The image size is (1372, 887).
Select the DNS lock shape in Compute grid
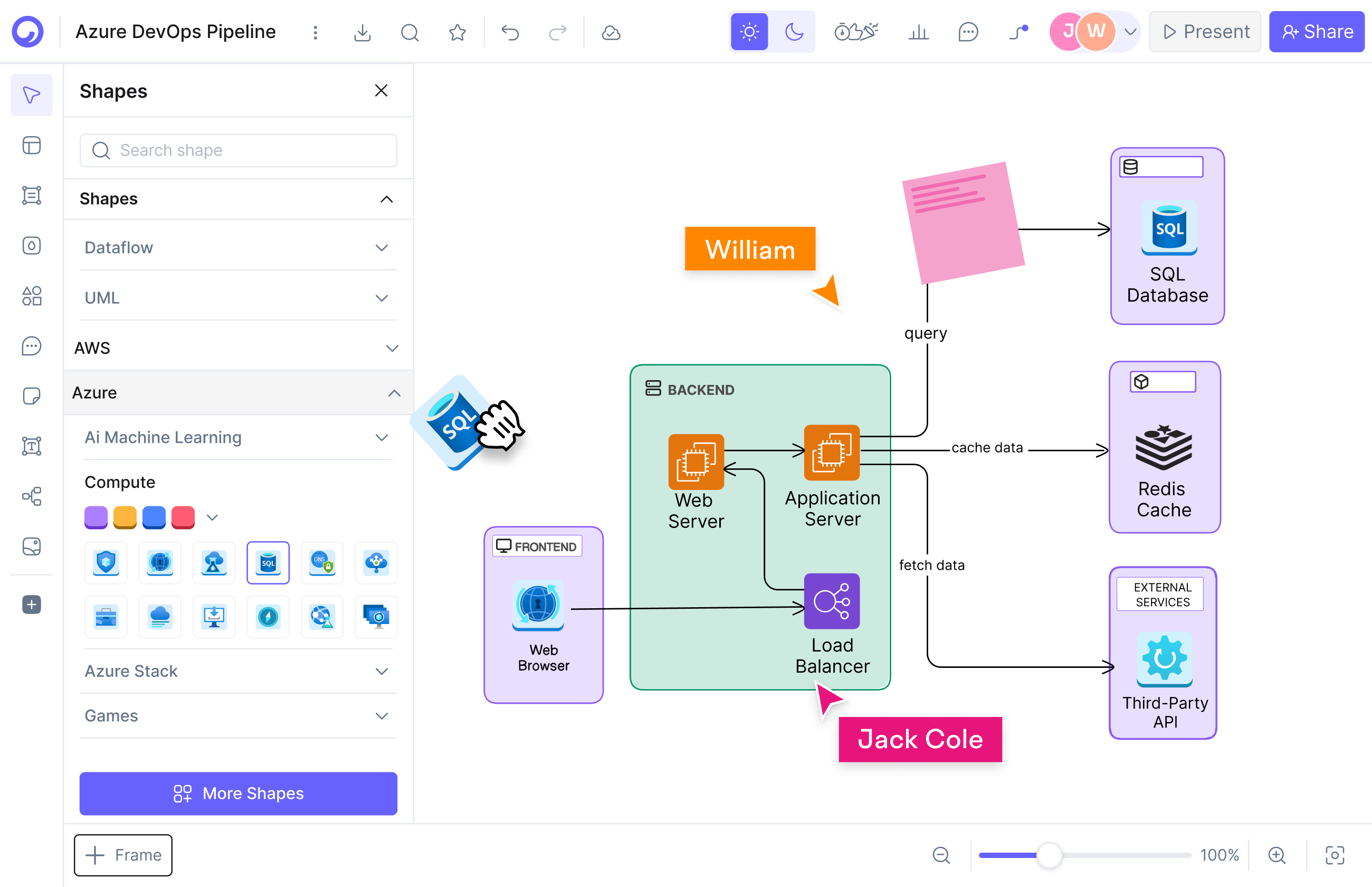point(322,563)
